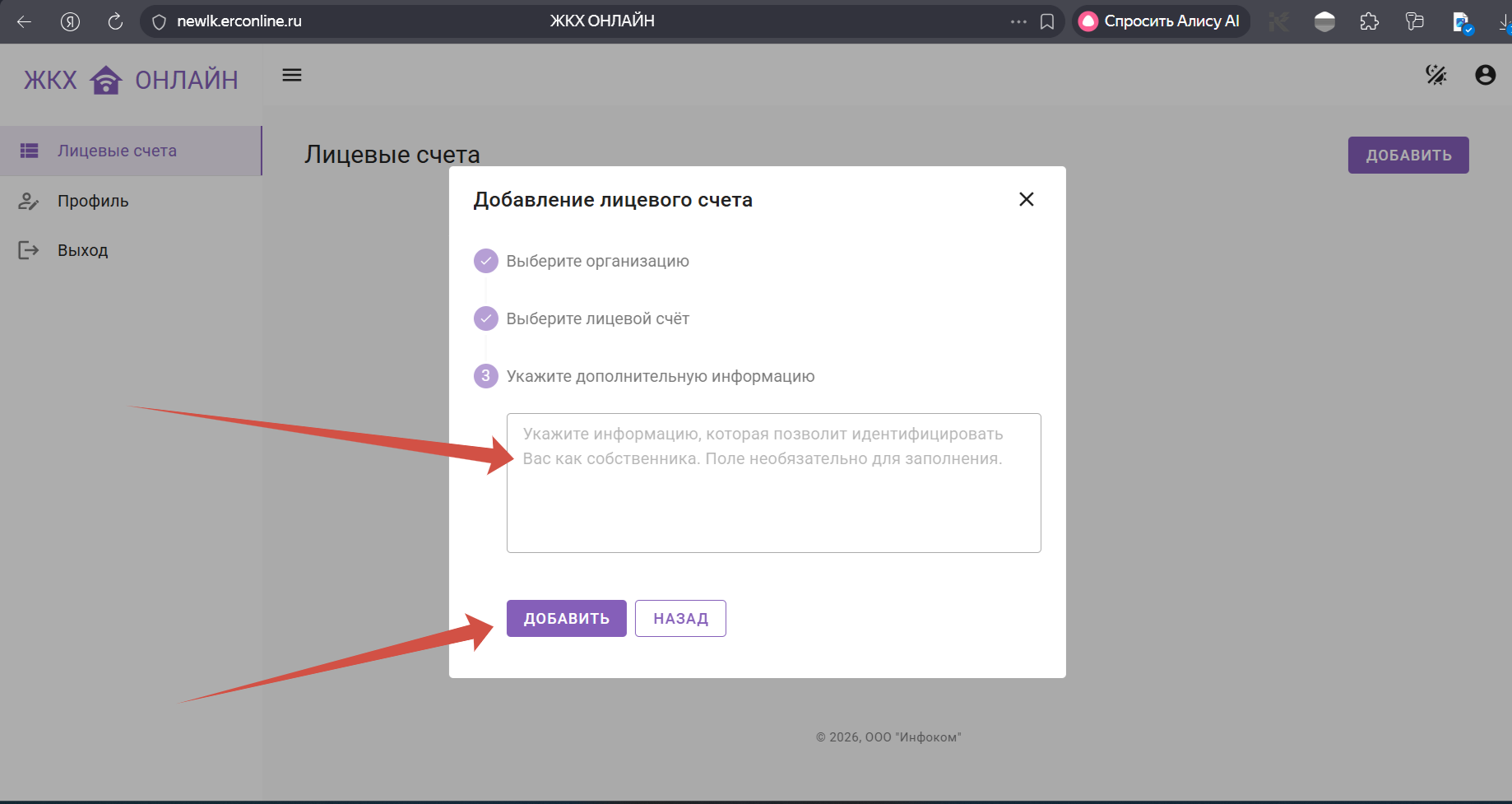1512x804 pixels.
Task: Click the ЖКХ ОНЛАЙН house logo
Action: [x=106, y=80]
